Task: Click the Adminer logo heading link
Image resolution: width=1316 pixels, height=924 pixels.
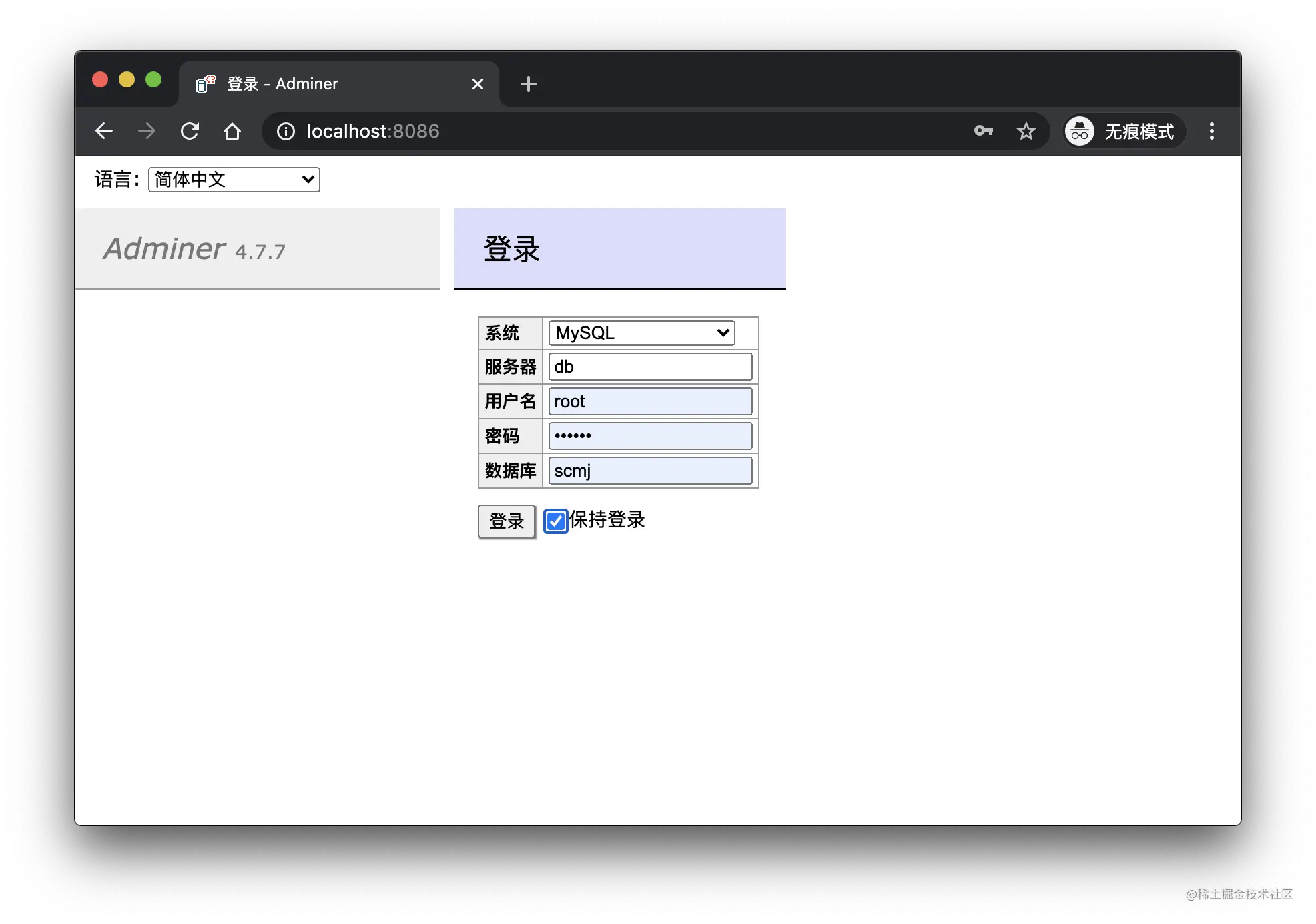Action: (165, 248)
